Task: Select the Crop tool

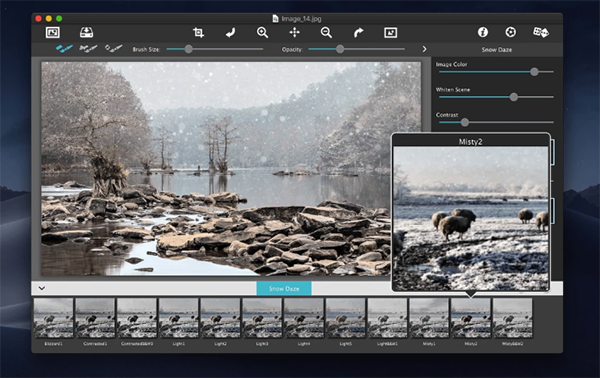Action: 198,33
